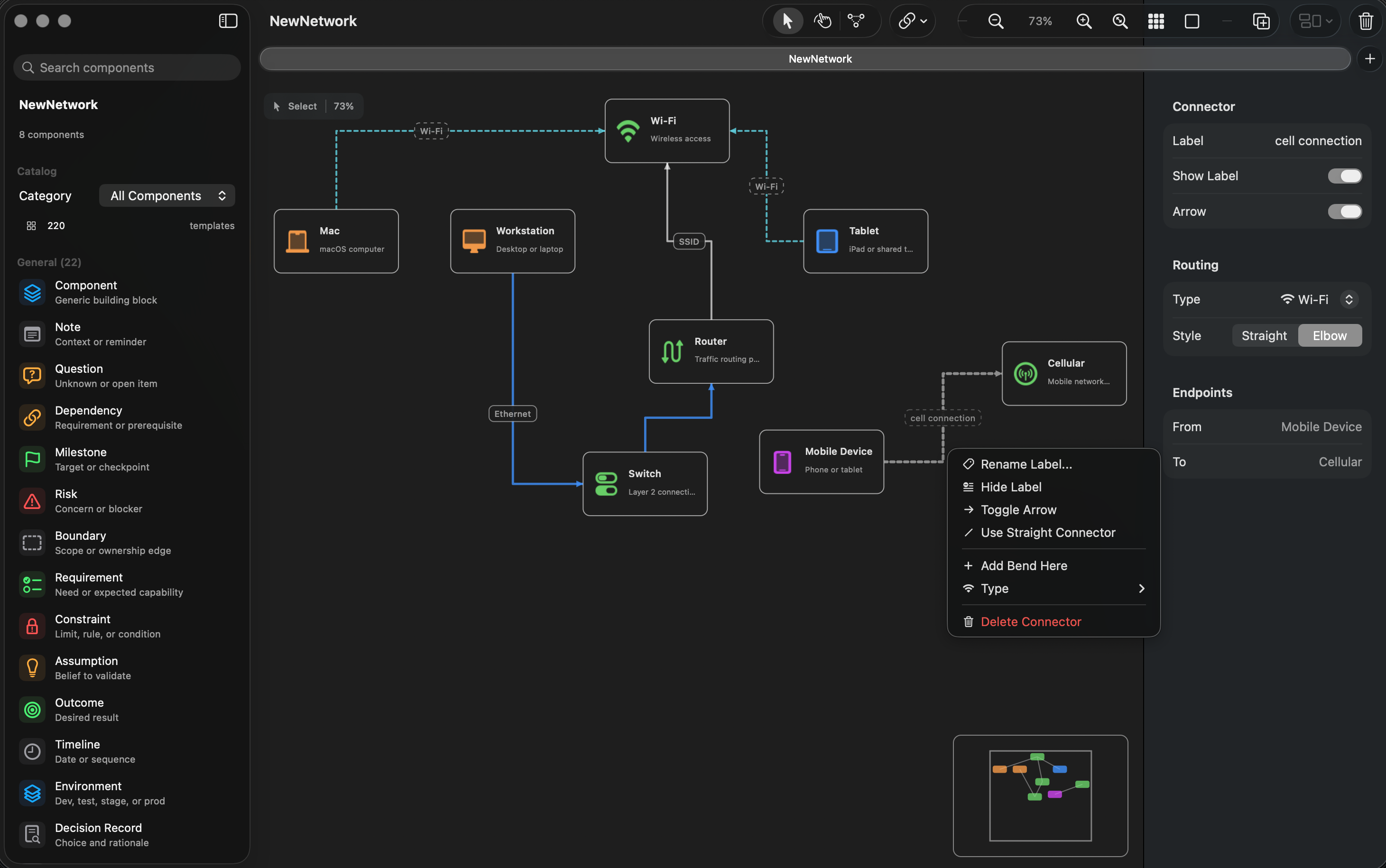Pick the Constraint lock icon in catalog
This screenshot has width=1386, height=868.
pos(32,626)
